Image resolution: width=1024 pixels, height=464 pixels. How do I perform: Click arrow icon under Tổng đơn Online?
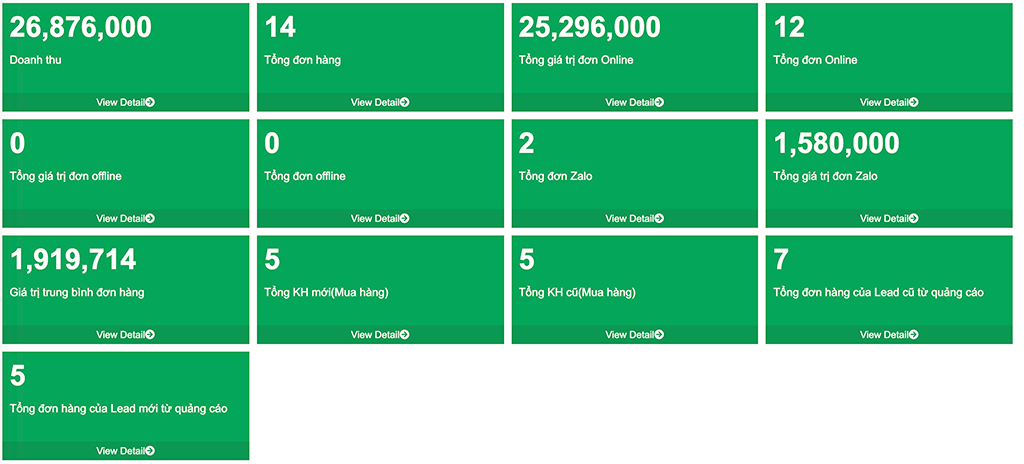(914, 102)
